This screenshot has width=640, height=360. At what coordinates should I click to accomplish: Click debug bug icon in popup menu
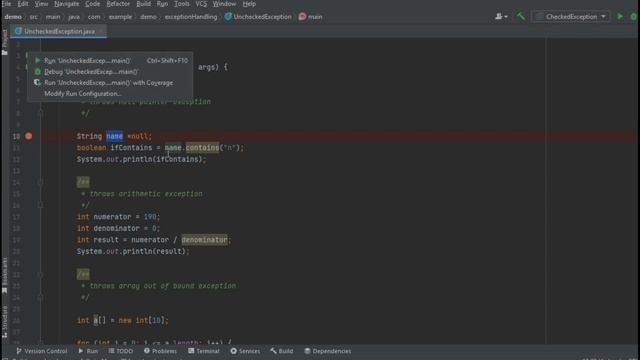[38, 71]
